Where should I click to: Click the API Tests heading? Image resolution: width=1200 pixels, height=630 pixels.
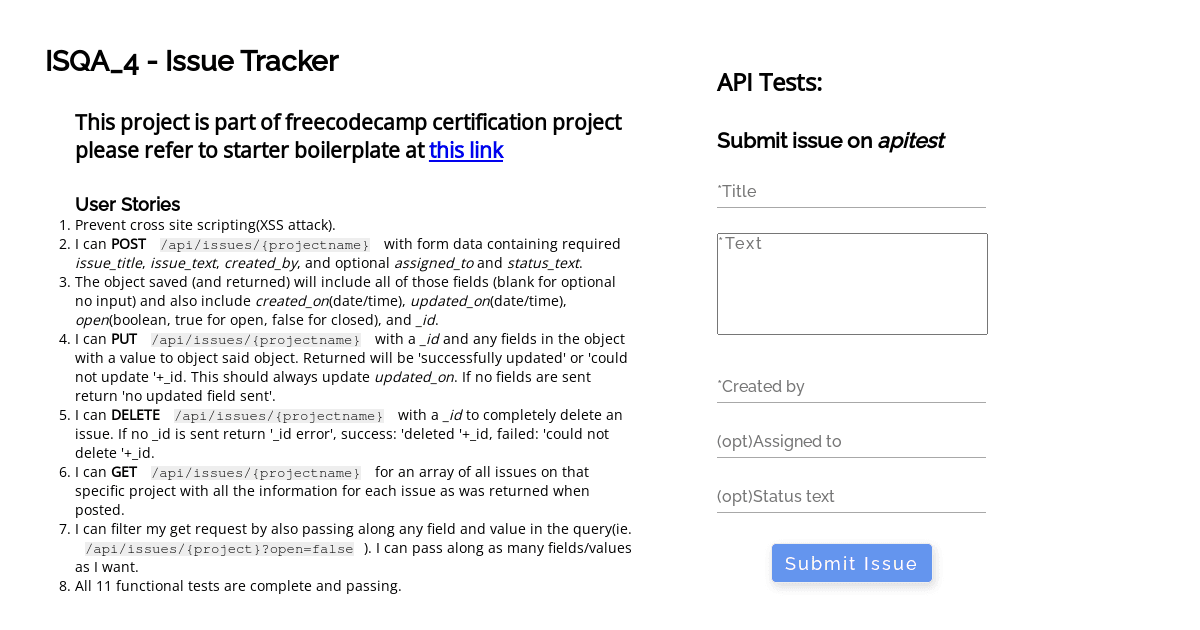769,83
